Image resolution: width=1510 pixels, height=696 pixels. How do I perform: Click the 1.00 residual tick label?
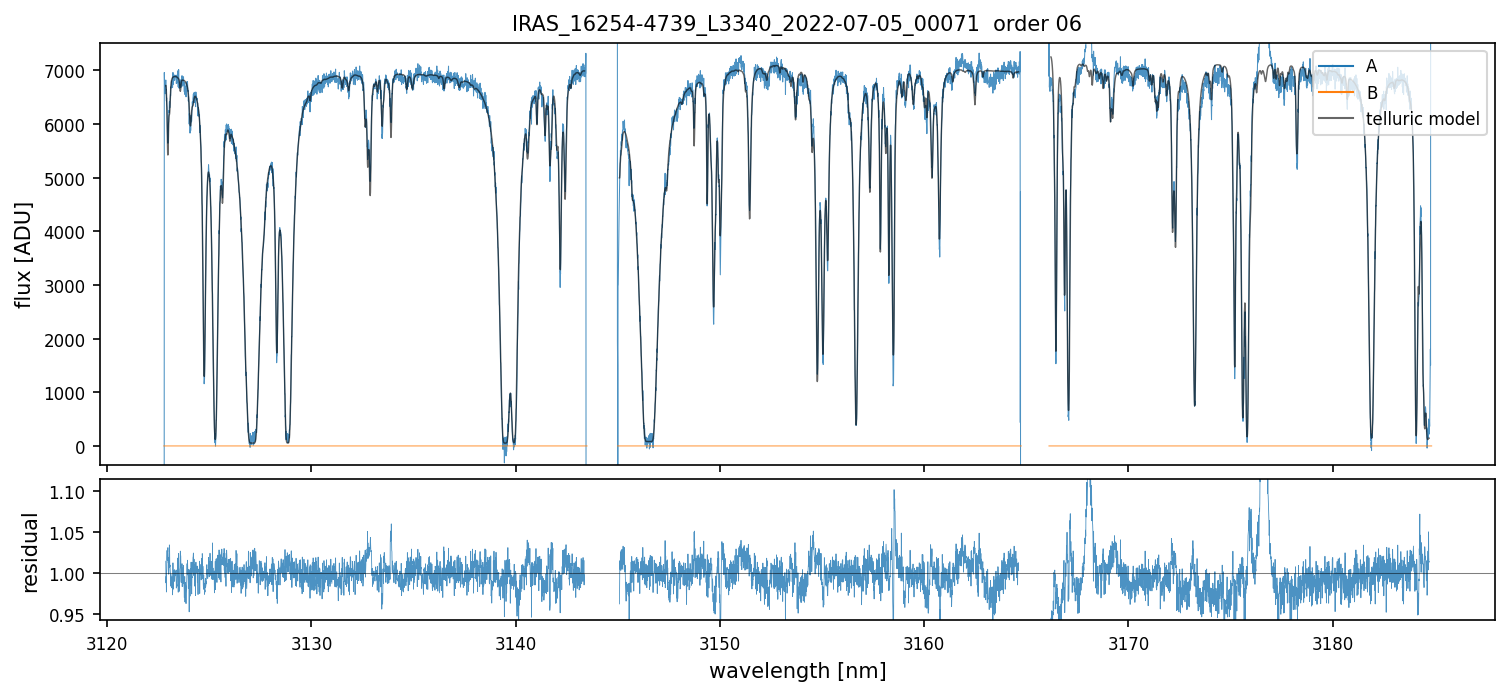74,574
